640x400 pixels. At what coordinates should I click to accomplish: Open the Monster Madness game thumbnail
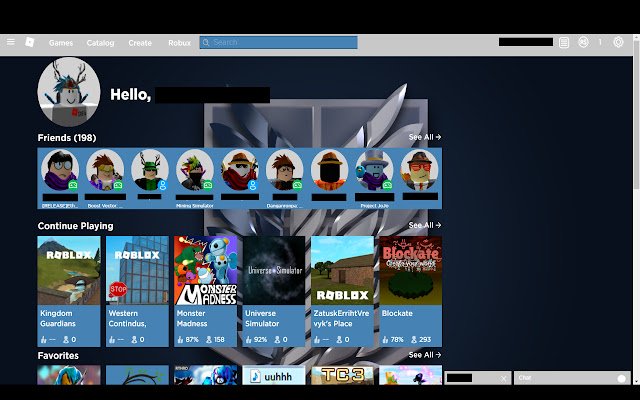[x=205, y=270]
